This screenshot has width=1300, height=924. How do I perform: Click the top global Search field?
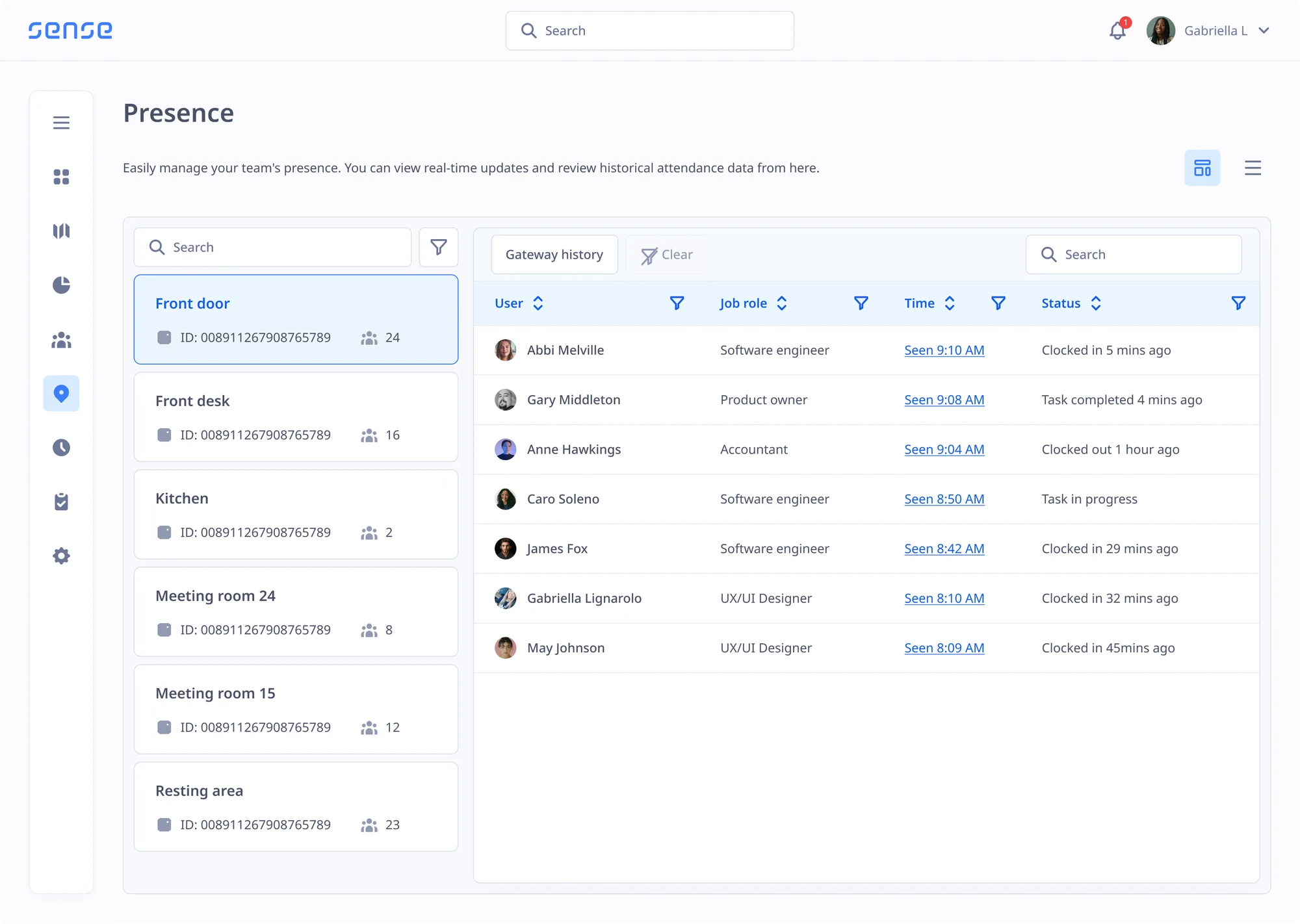[649, 31]
